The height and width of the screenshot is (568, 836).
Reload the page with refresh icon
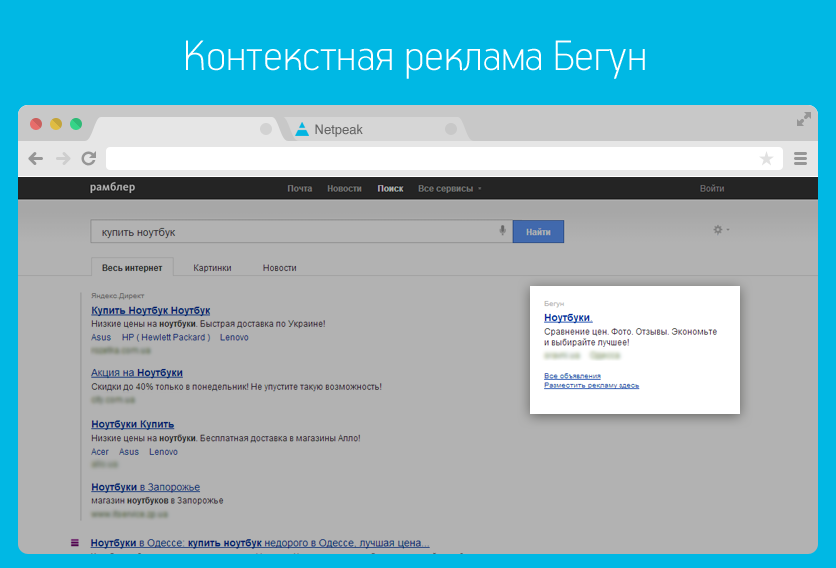pyautogui.click(x=89, y=158)
